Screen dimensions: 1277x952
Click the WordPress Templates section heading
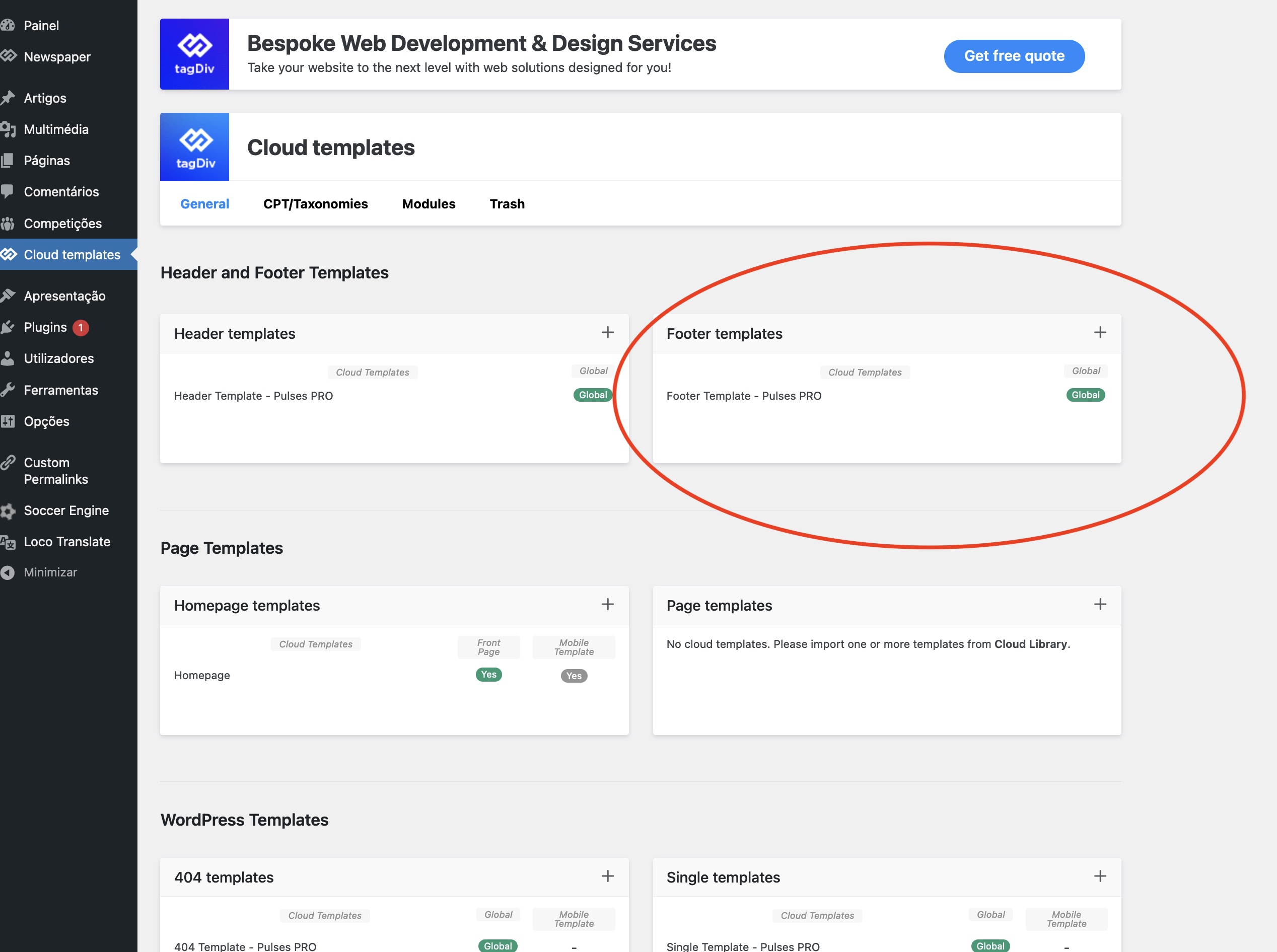(x=244, y=820)
